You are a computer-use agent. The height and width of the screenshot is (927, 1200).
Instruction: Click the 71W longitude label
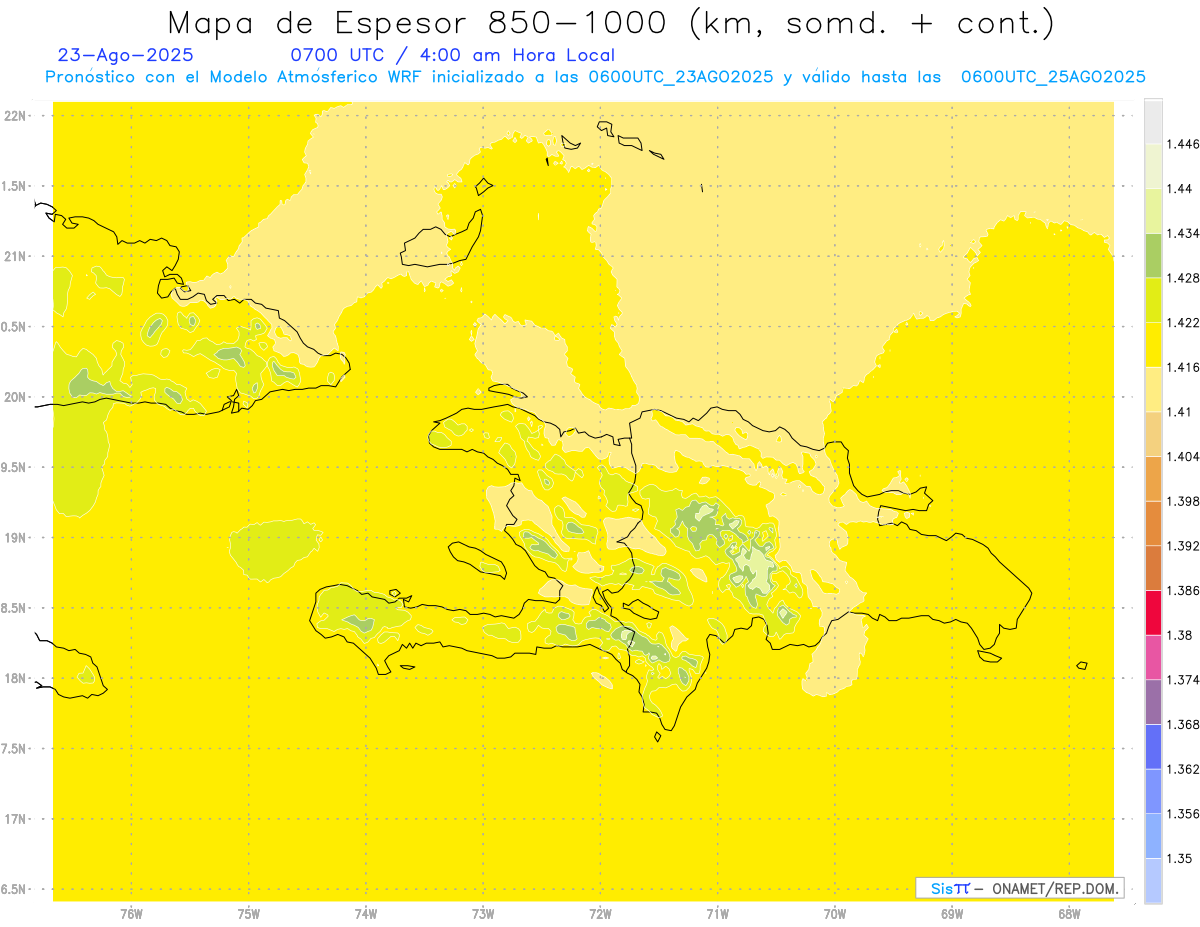coord(717,913)
